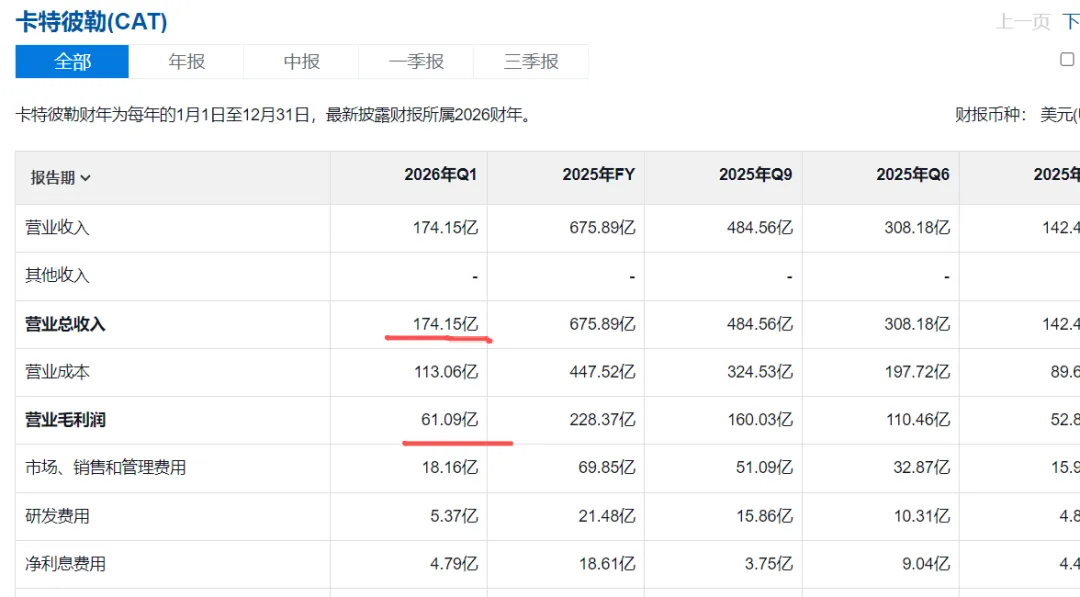This screenshot has width=1080, height=597.
Task: Open the 三季报 tab
Action: tap(531, 62)
